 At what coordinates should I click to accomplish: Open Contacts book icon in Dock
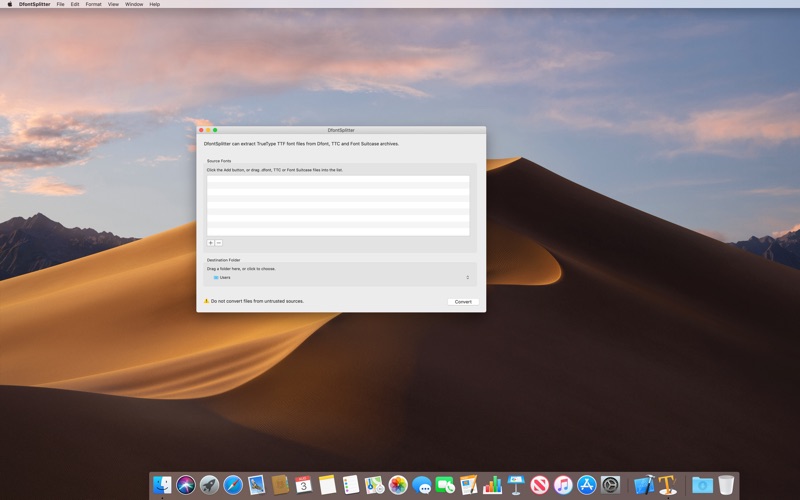click(x=280, y=485)
